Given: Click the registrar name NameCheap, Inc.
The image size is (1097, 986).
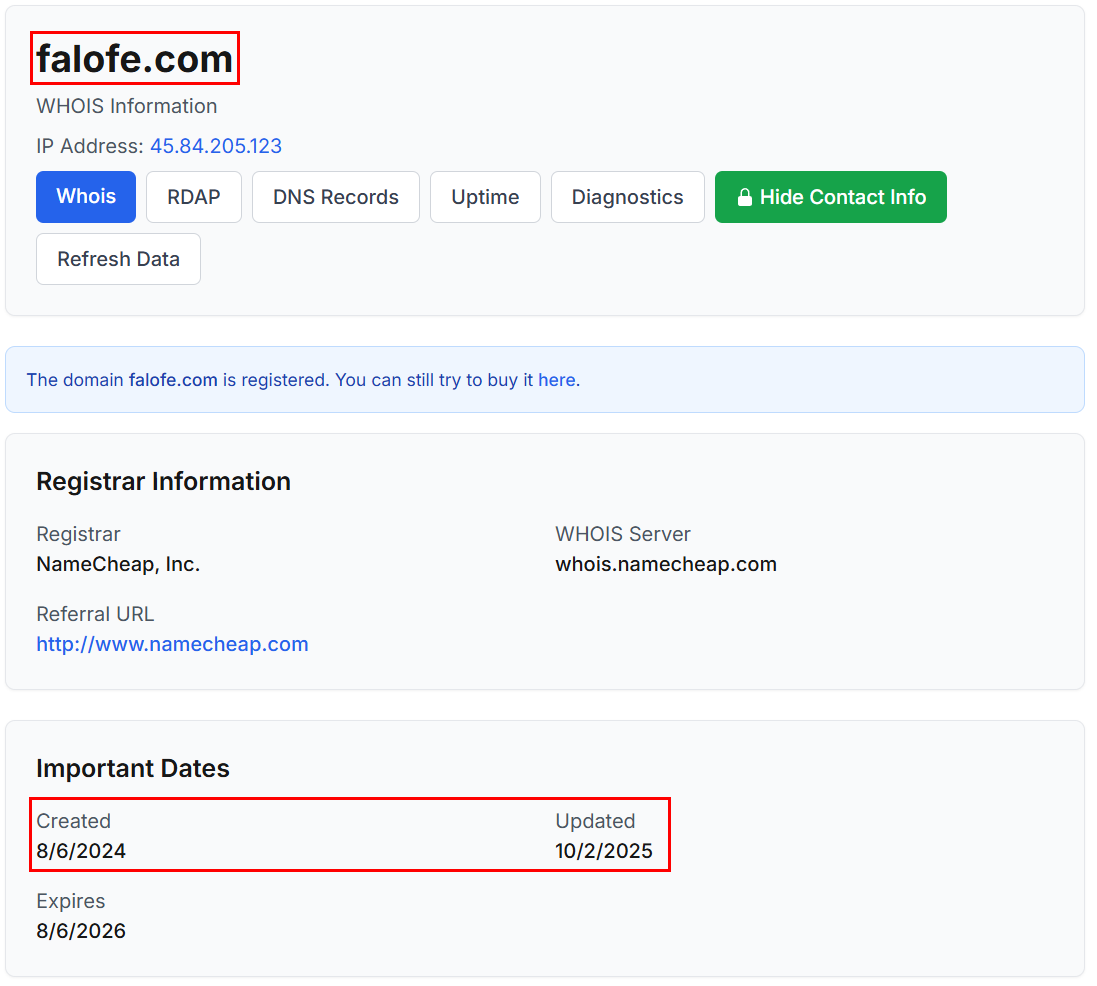Looking at the screenshot, I should (x=118, y=563).
